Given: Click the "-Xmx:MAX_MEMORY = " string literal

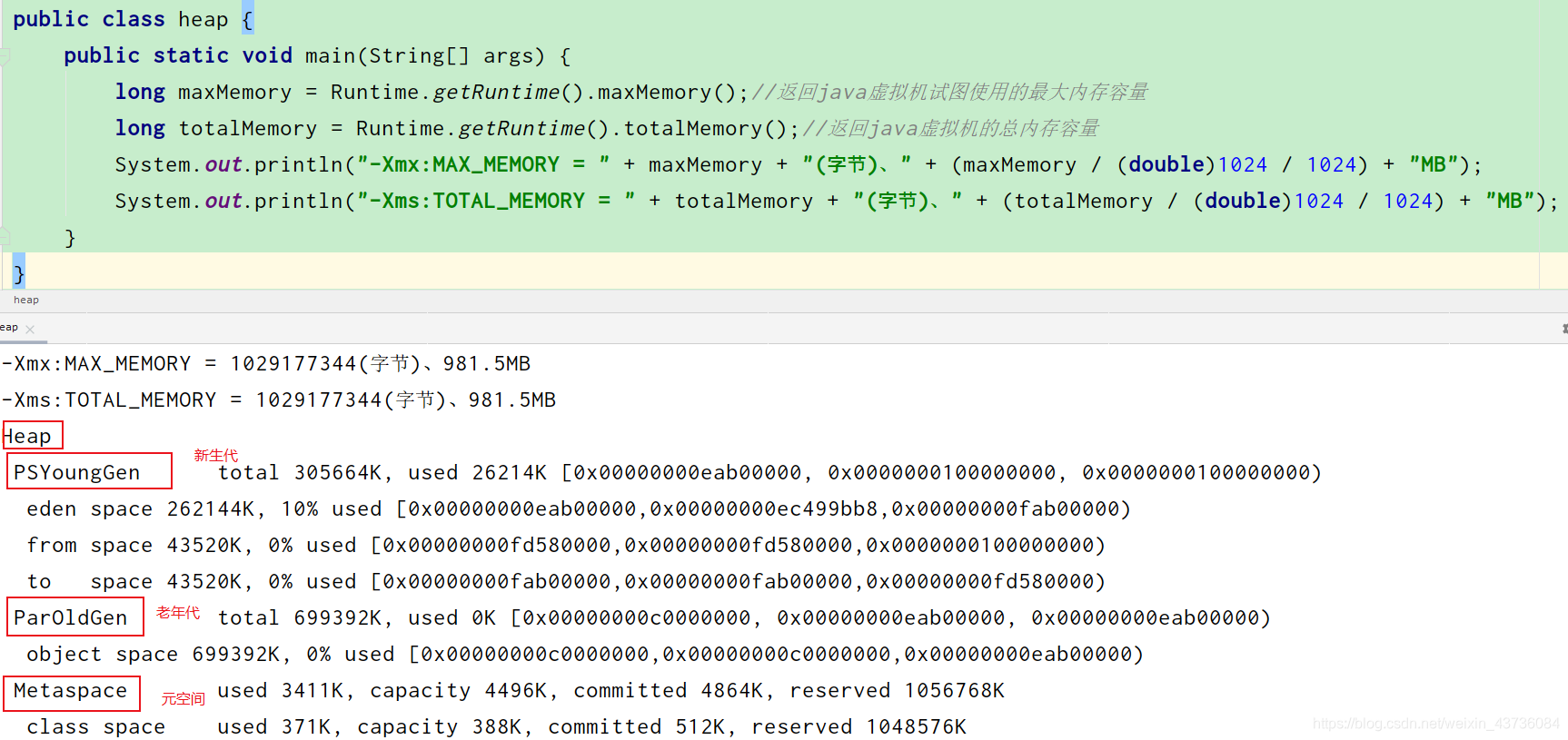Looking at the screenshot, I should click(483, 165).
